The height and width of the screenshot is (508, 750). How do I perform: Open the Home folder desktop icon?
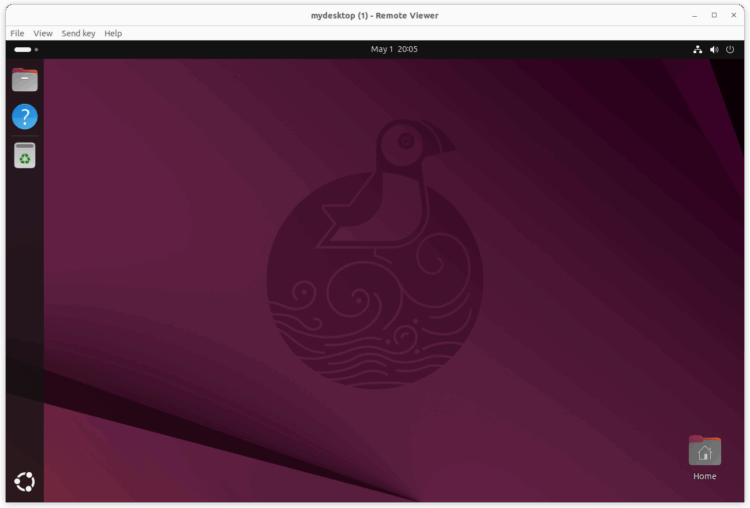(705, 451)
